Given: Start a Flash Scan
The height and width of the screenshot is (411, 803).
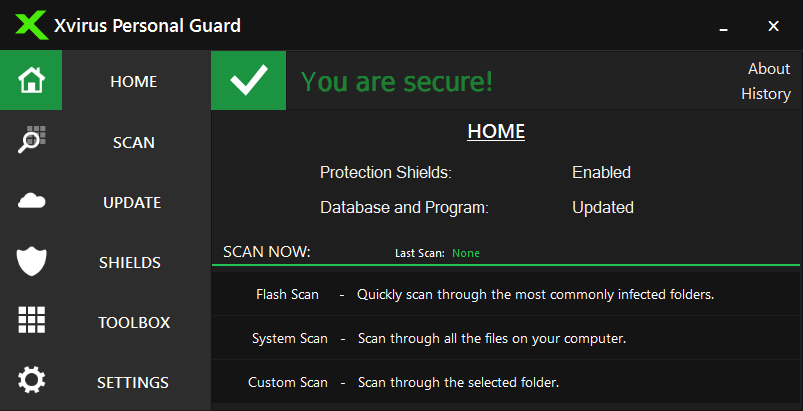Looking at the screenshot, I should (288, 294).
